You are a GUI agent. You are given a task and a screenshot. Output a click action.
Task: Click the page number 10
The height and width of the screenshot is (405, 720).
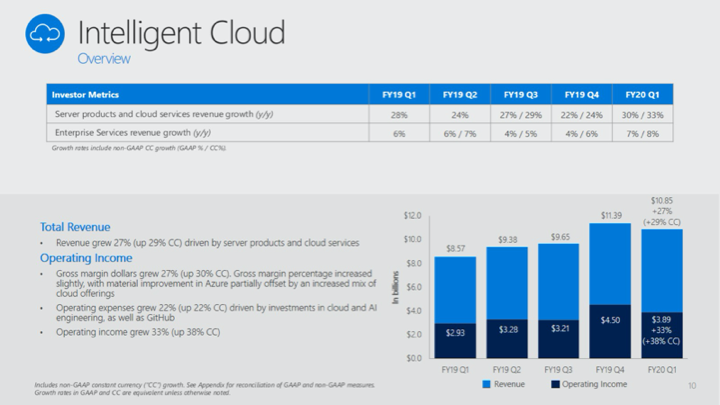691,384
